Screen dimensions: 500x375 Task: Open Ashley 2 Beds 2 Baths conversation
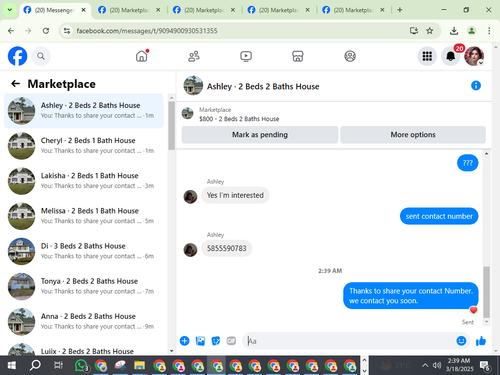84,111
